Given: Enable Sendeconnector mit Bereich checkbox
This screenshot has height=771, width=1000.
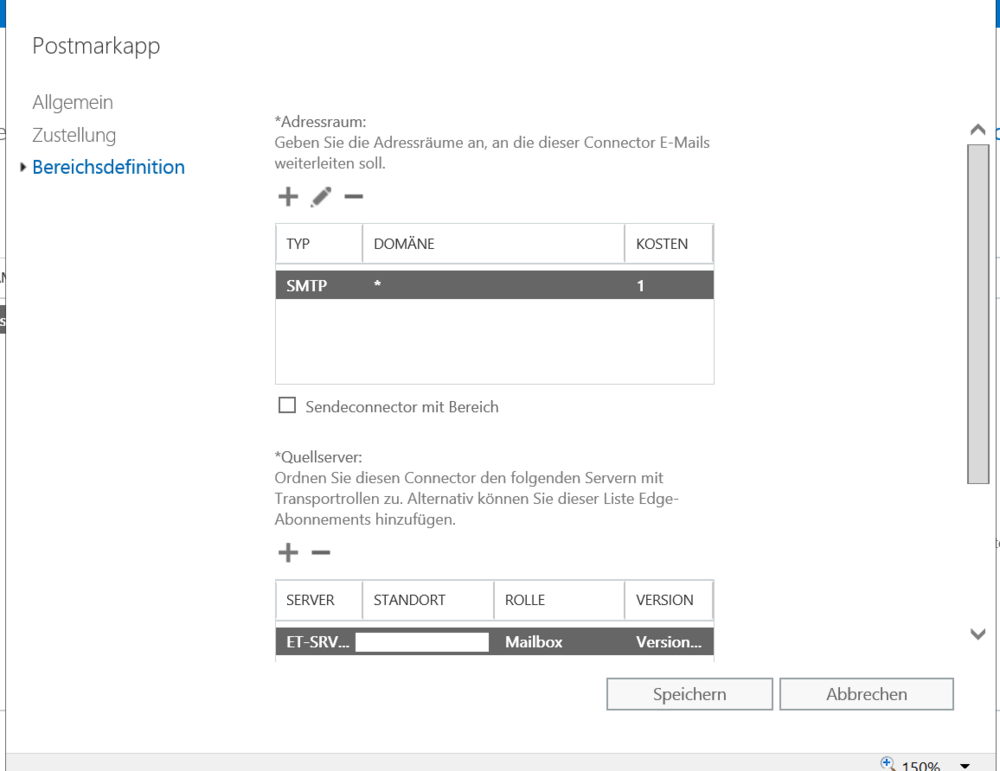Looking at the screenshot, I should tap(288, 406).
